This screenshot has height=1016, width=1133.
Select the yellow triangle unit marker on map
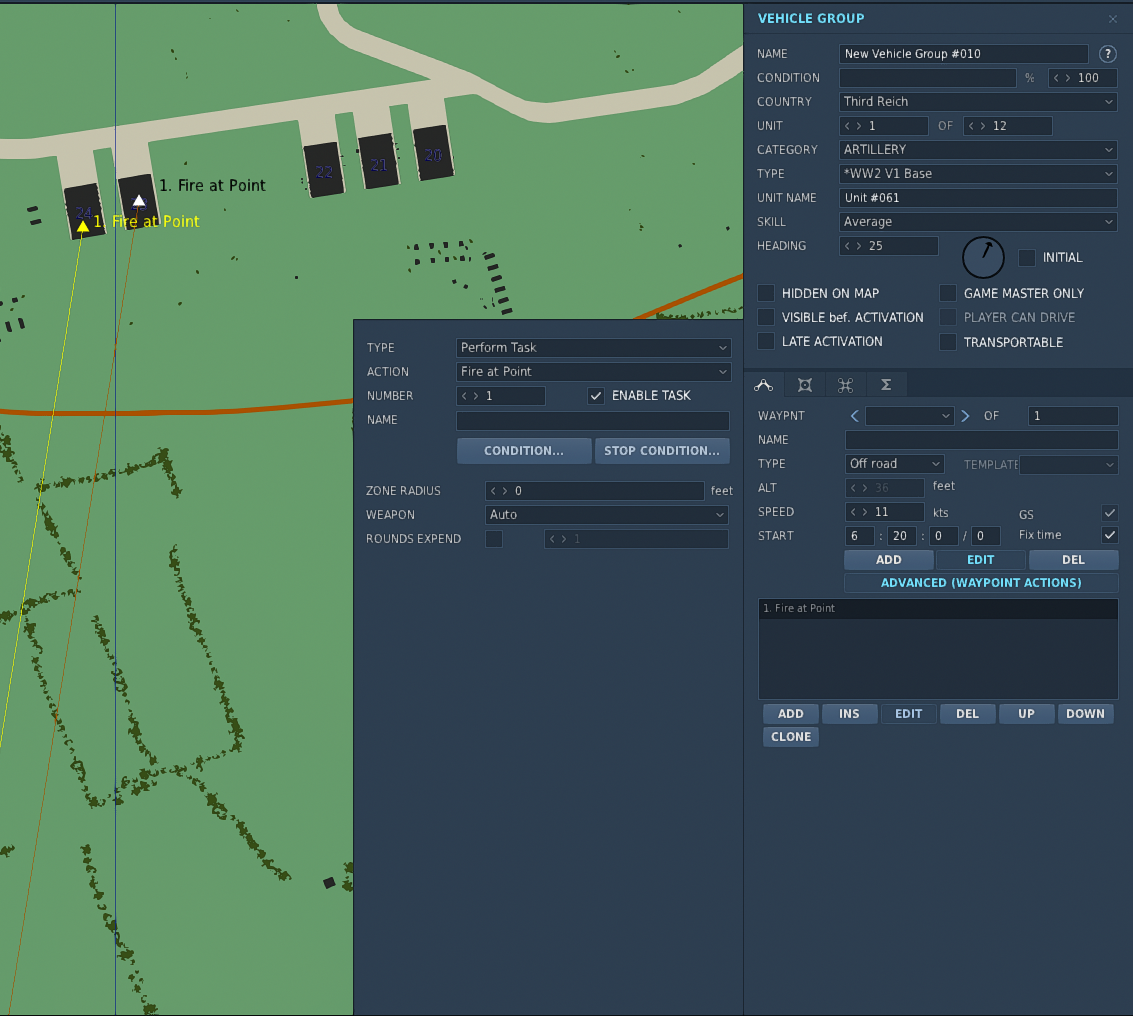[83, 226]
